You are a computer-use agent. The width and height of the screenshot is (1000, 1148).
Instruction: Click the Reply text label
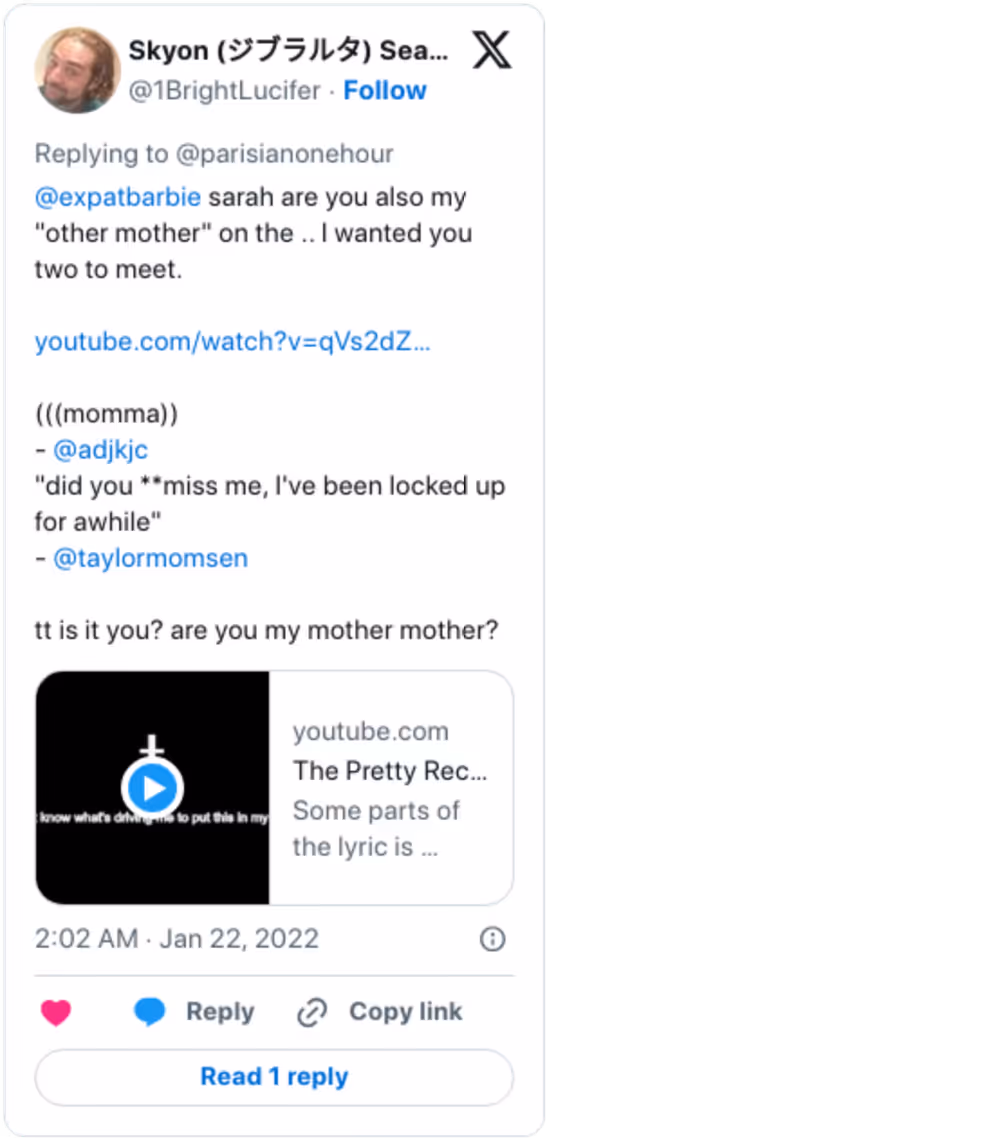click(220, 1012)
